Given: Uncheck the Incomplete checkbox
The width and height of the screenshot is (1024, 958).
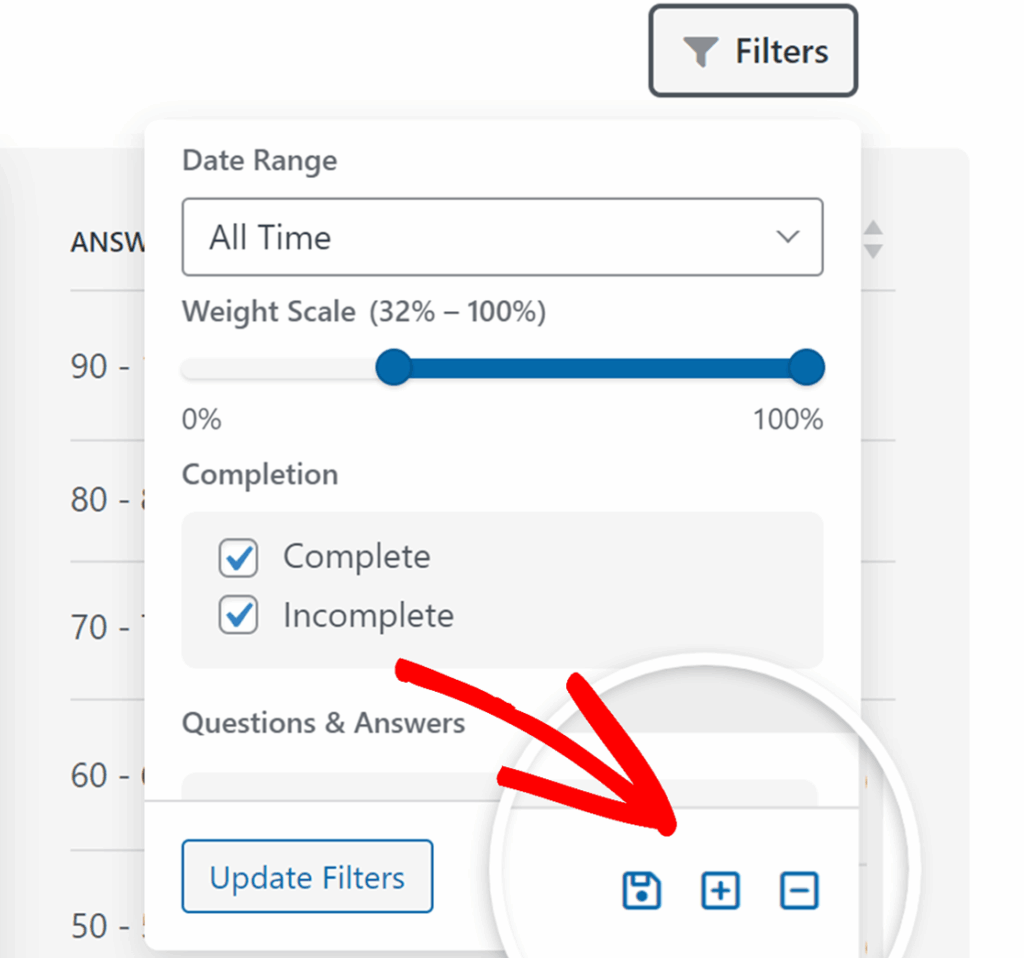Looking at the screenshot, I should 239,616.
